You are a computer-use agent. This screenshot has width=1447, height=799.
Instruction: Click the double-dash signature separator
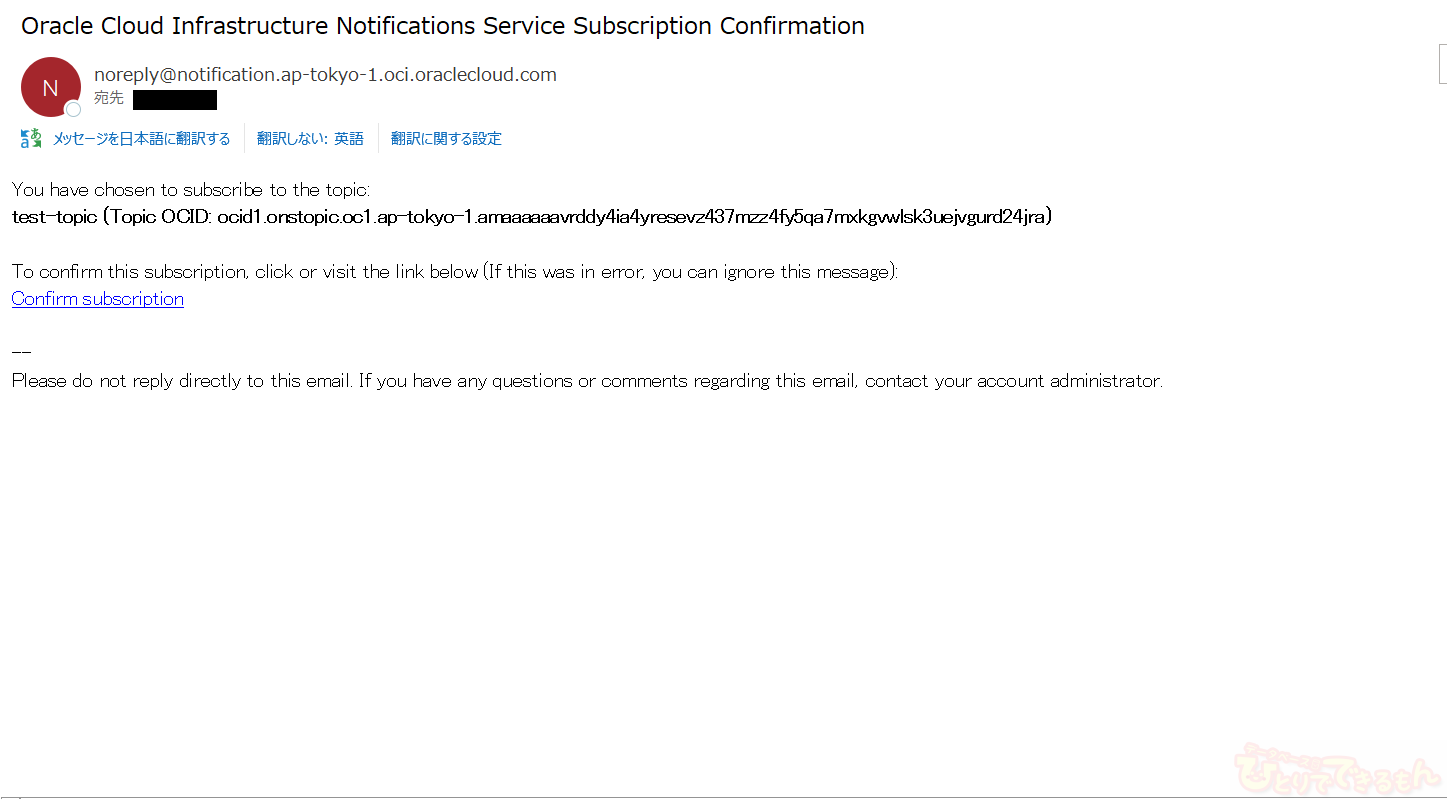click(21, 353)
